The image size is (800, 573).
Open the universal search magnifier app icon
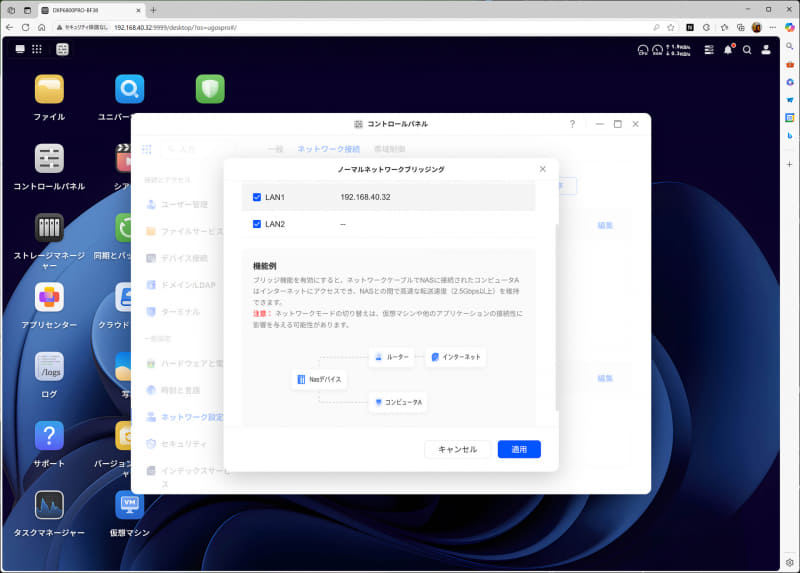130,89
